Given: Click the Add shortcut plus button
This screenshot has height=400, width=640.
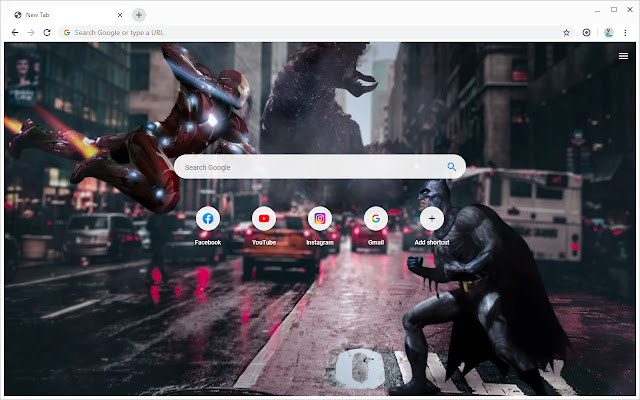Looking at the screenshot, I should pyautogui.click(x=431, y=219).
